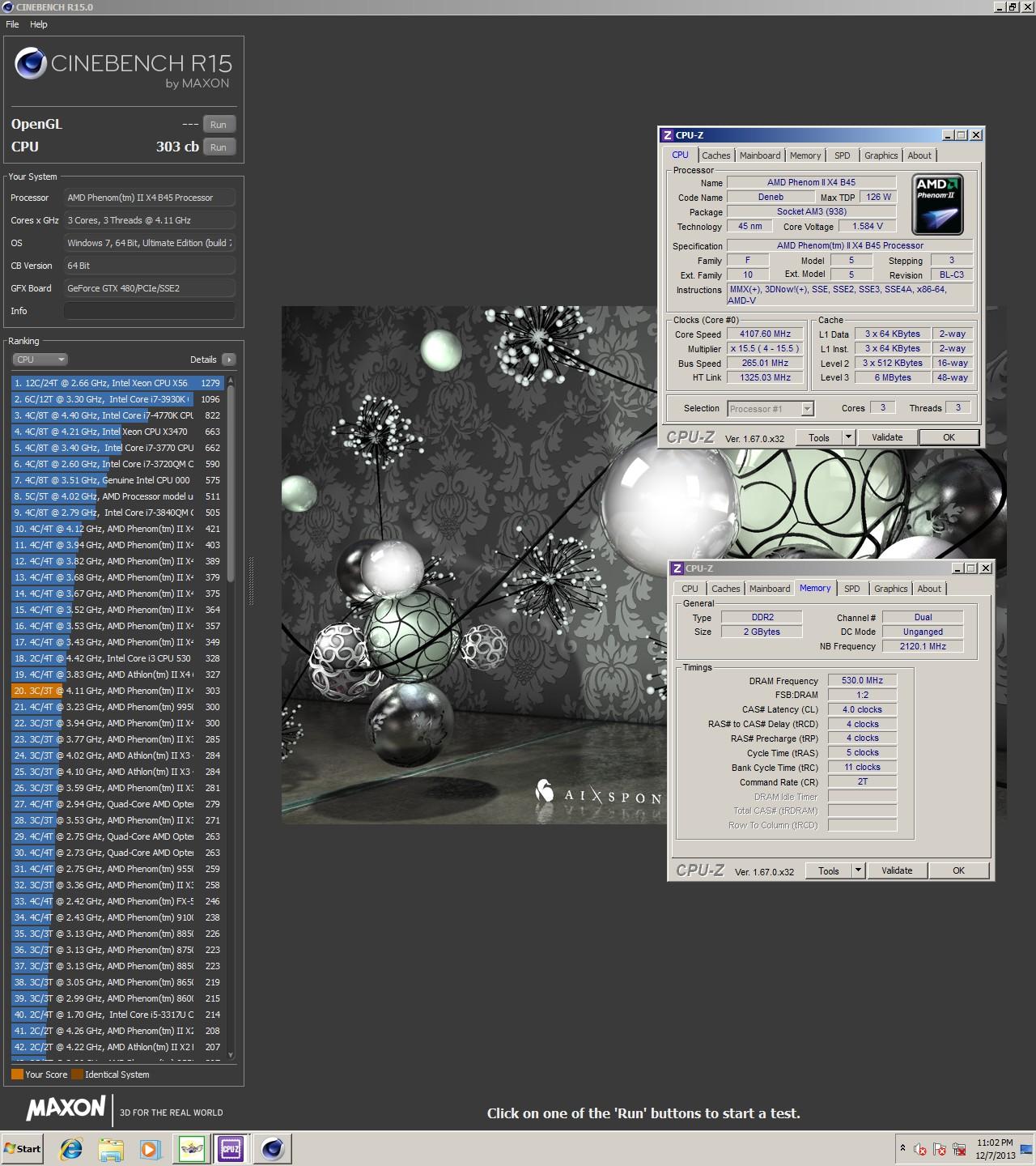Select ranking row 18 Intel Core i3
The image size is (1036, 1166).
coord(117,658)
